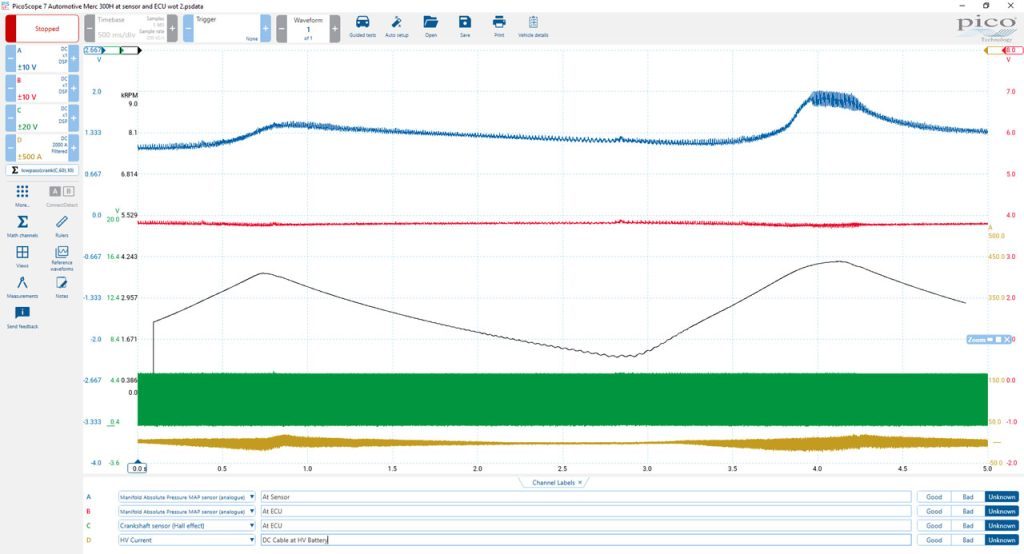Open Reference waveforms tool

pos(61,257)
